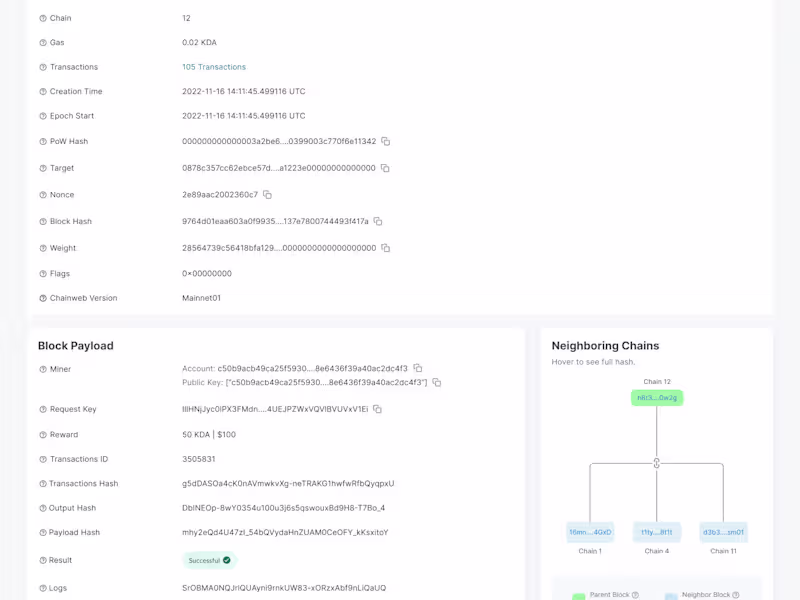This screenshot has width=800, height=600.
Task: Click the help icon next to Reward
Action: point(42,435)
